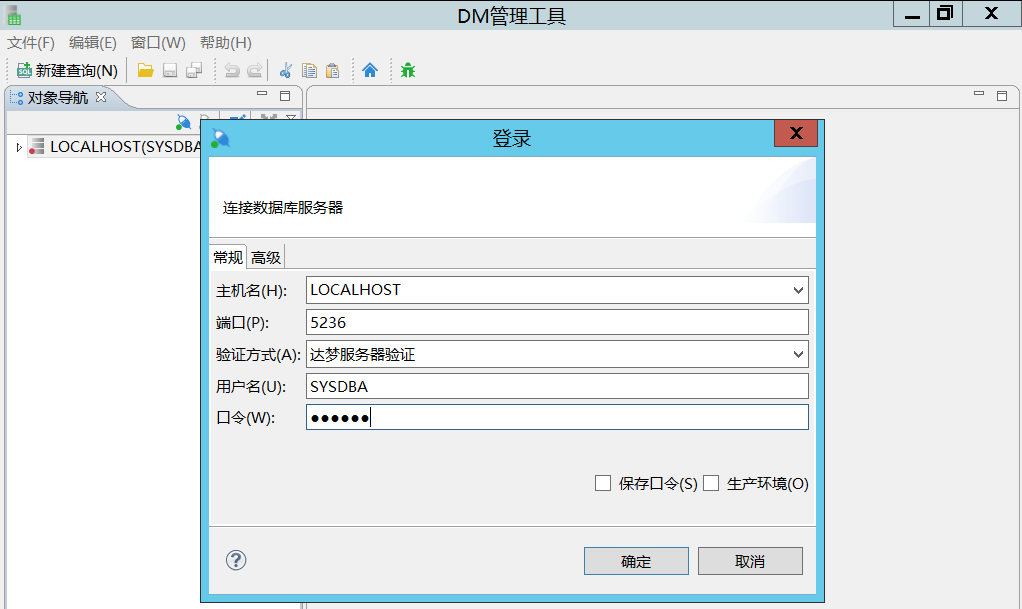The height and width of the screenshot is (609, 1022).
Task: Minimize the right editor area panel
Action: pos(979,94)
